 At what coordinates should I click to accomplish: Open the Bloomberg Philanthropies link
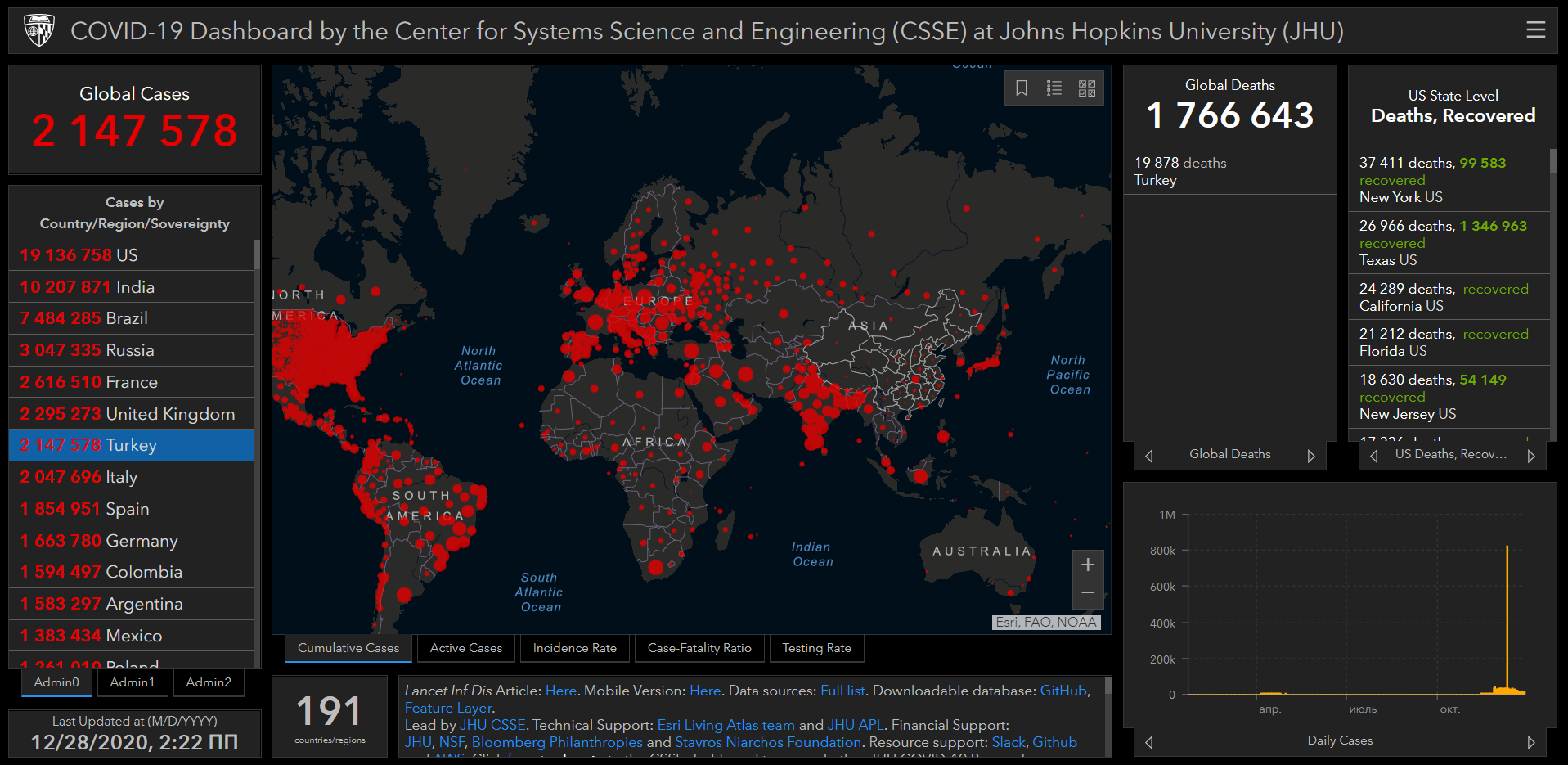(x=557, y=742)
